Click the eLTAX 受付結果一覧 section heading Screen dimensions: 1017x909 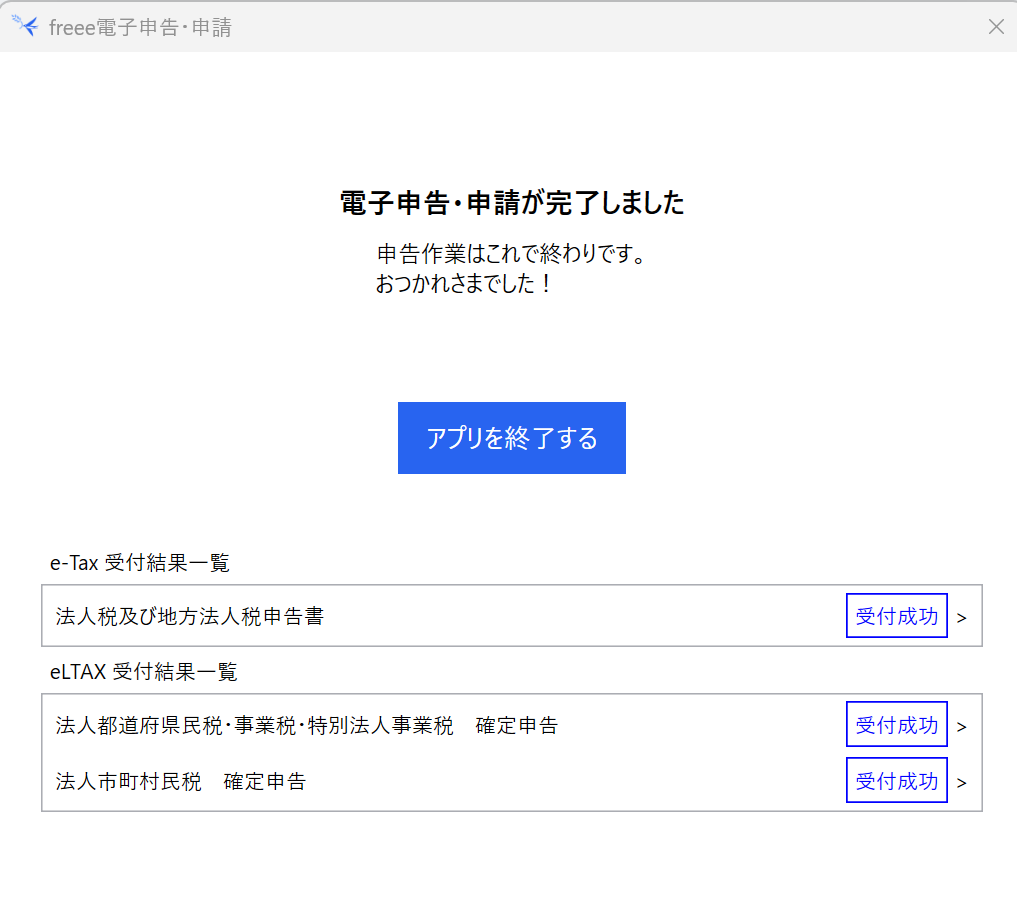click(144, 672)
